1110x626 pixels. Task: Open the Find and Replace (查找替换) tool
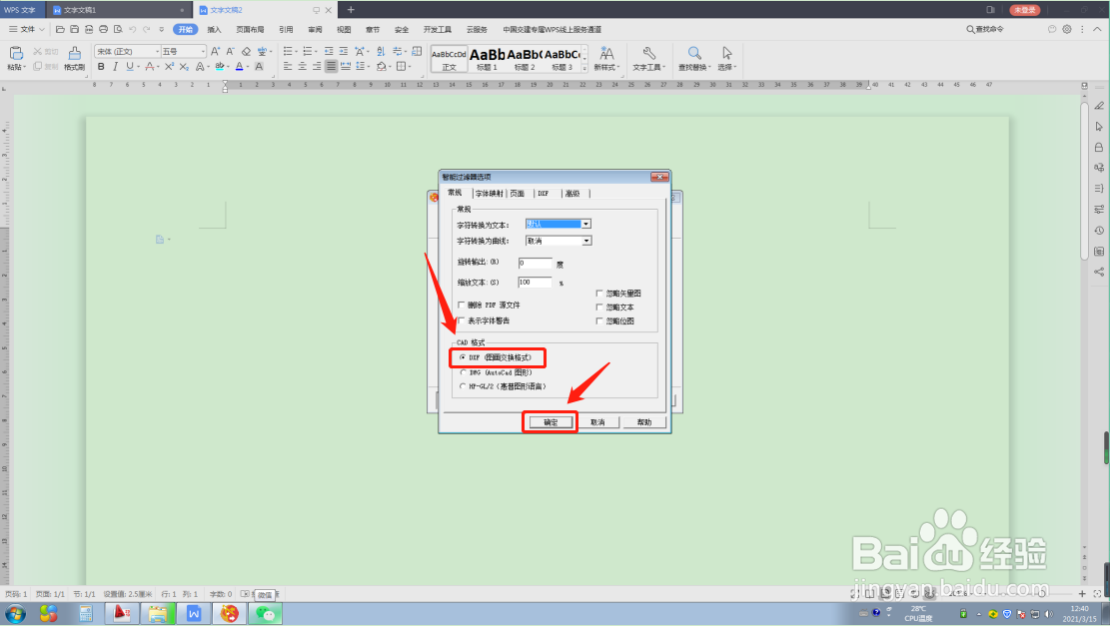(694, 58)
